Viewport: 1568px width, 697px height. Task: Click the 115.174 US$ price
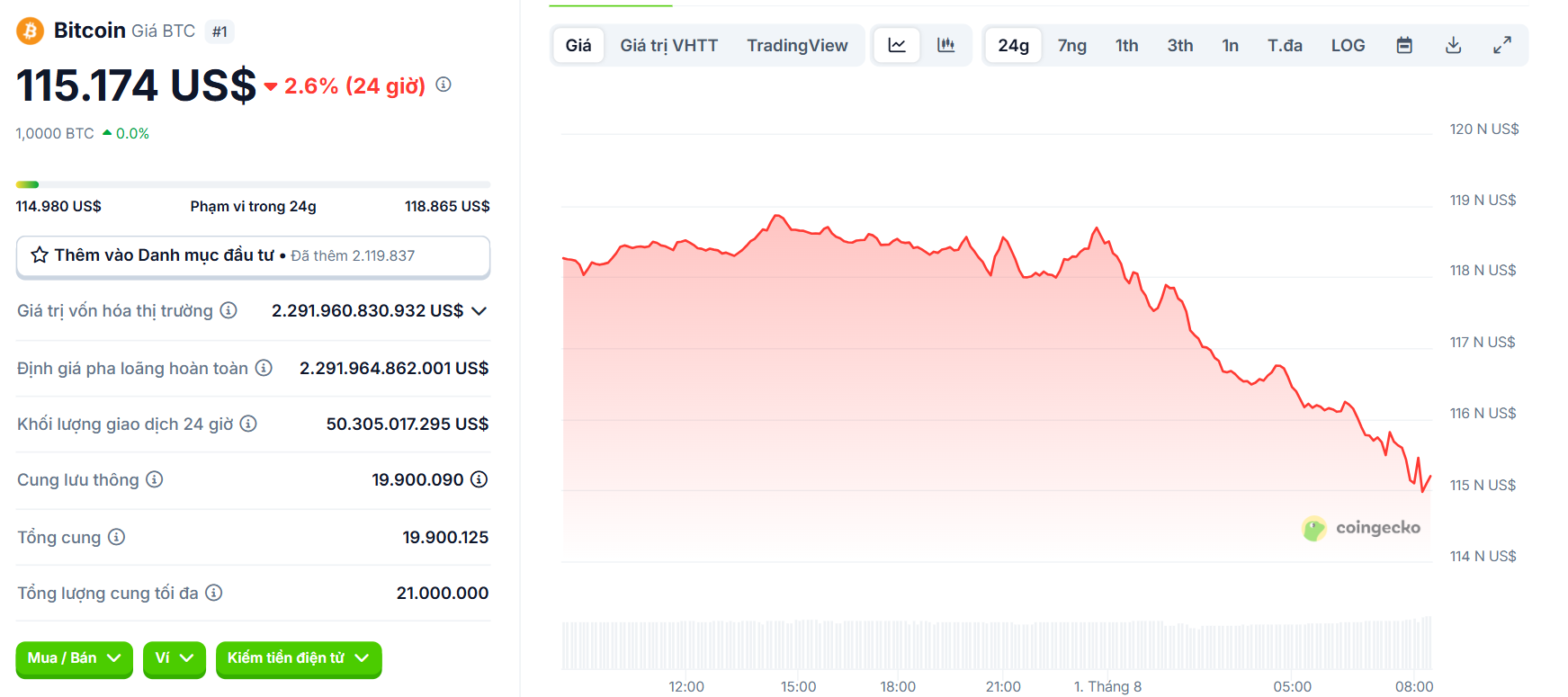(x=136, y=85)
